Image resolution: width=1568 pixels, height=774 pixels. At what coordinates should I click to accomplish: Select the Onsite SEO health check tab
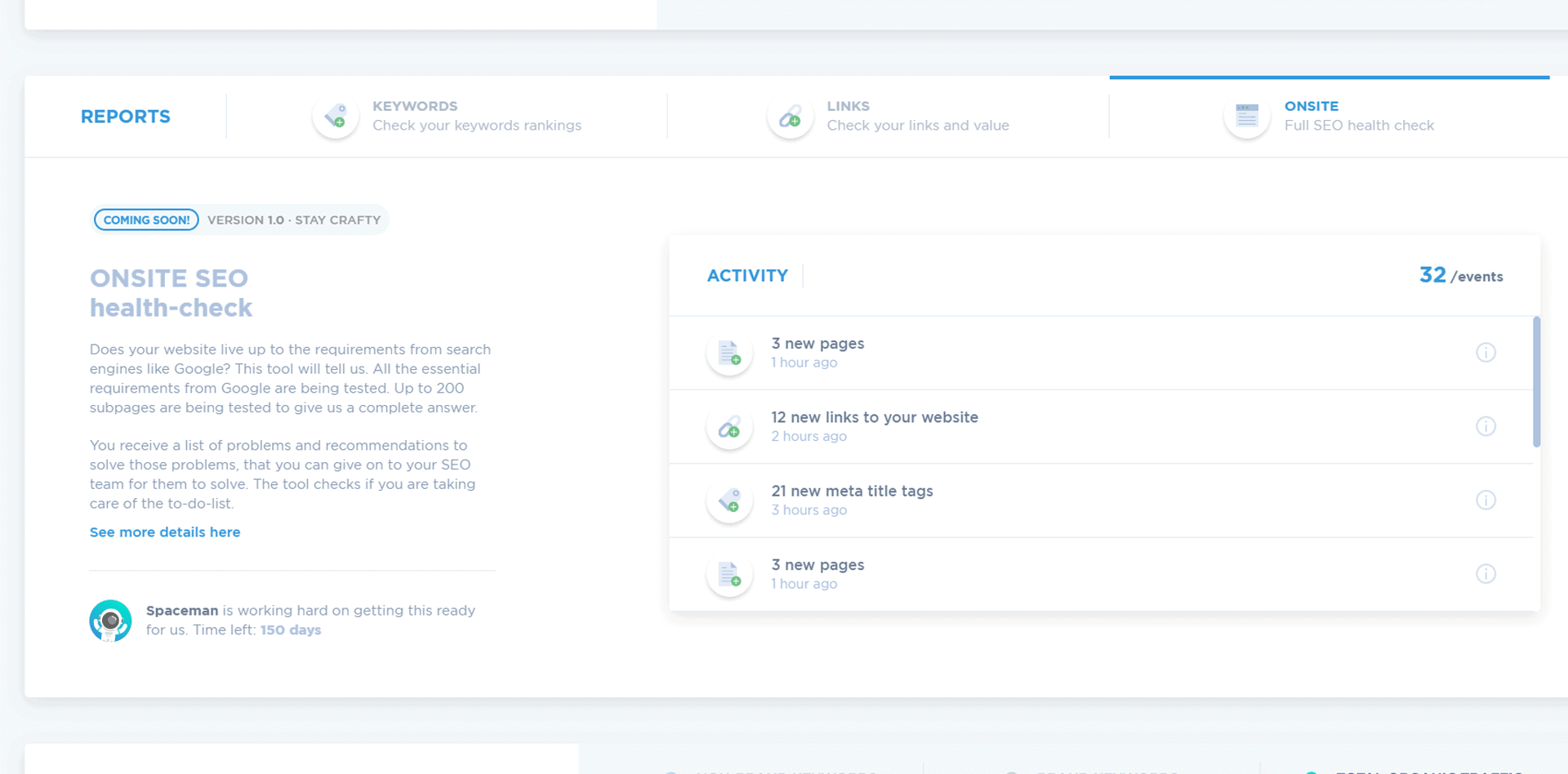(1330, 116)
